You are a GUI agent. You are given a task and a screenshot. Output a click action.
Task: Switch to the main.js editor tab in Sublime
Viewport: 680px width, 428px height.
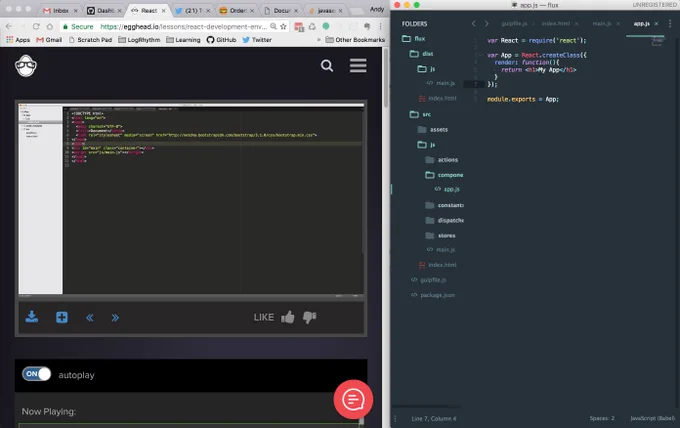pos(602,23)
